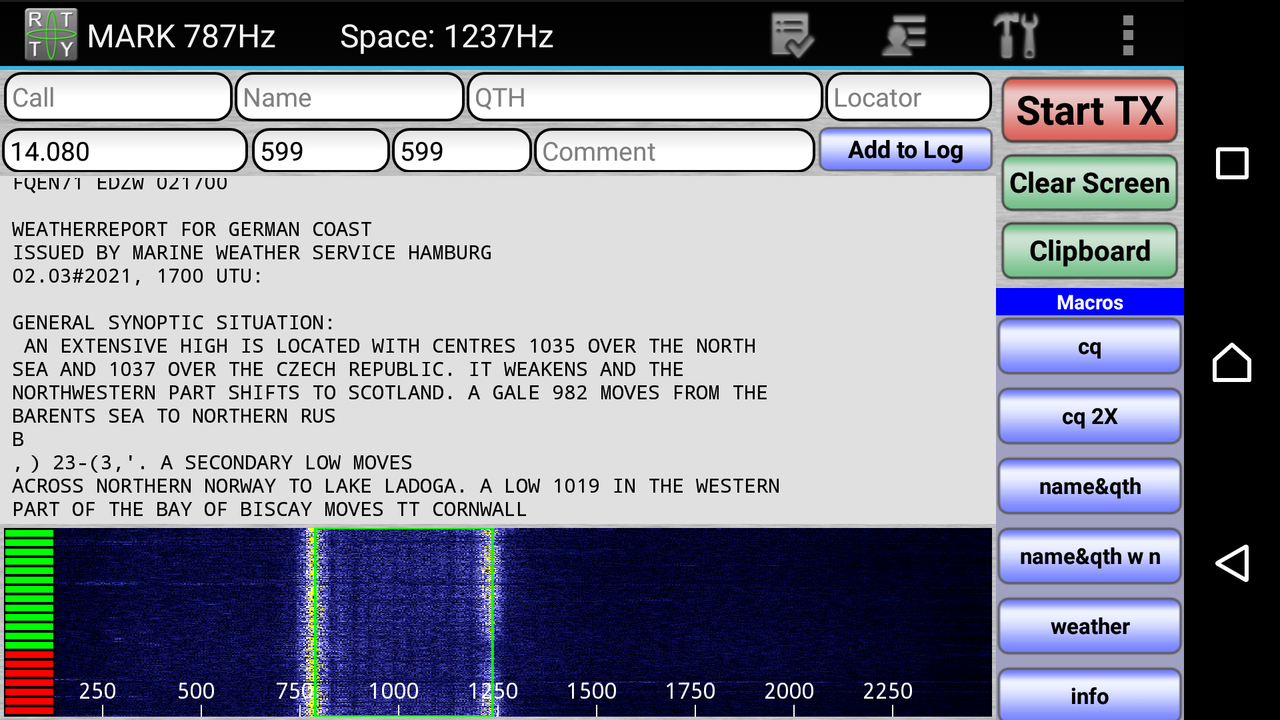Tap the waterfall at 250 Hz
Image resolution: width=1280 pixels, height=720 pixels.
click(x=97, y=691)
